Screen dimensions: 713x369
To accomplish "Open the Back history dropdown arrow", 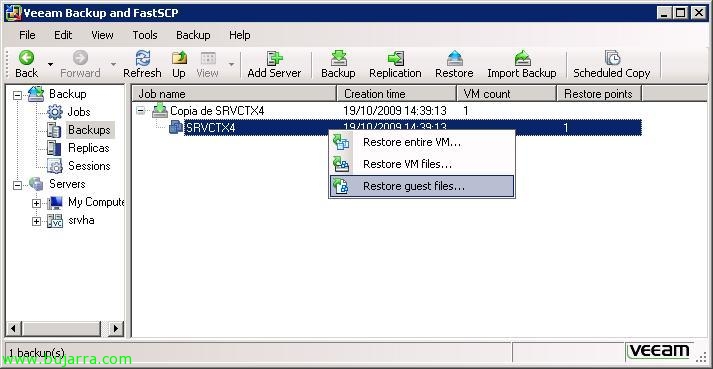I will [x=50, y=65].
